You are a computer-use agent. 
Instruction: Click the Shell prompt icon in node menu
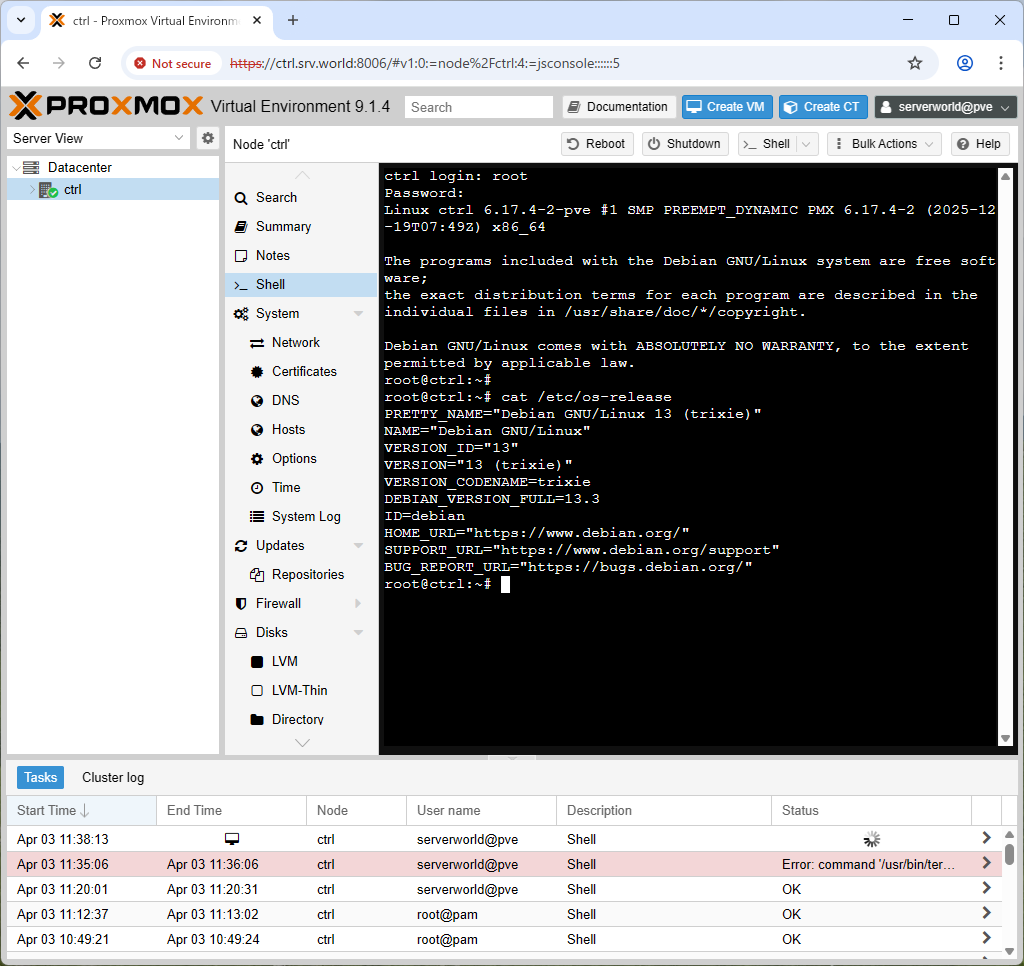tap(241, 285)
